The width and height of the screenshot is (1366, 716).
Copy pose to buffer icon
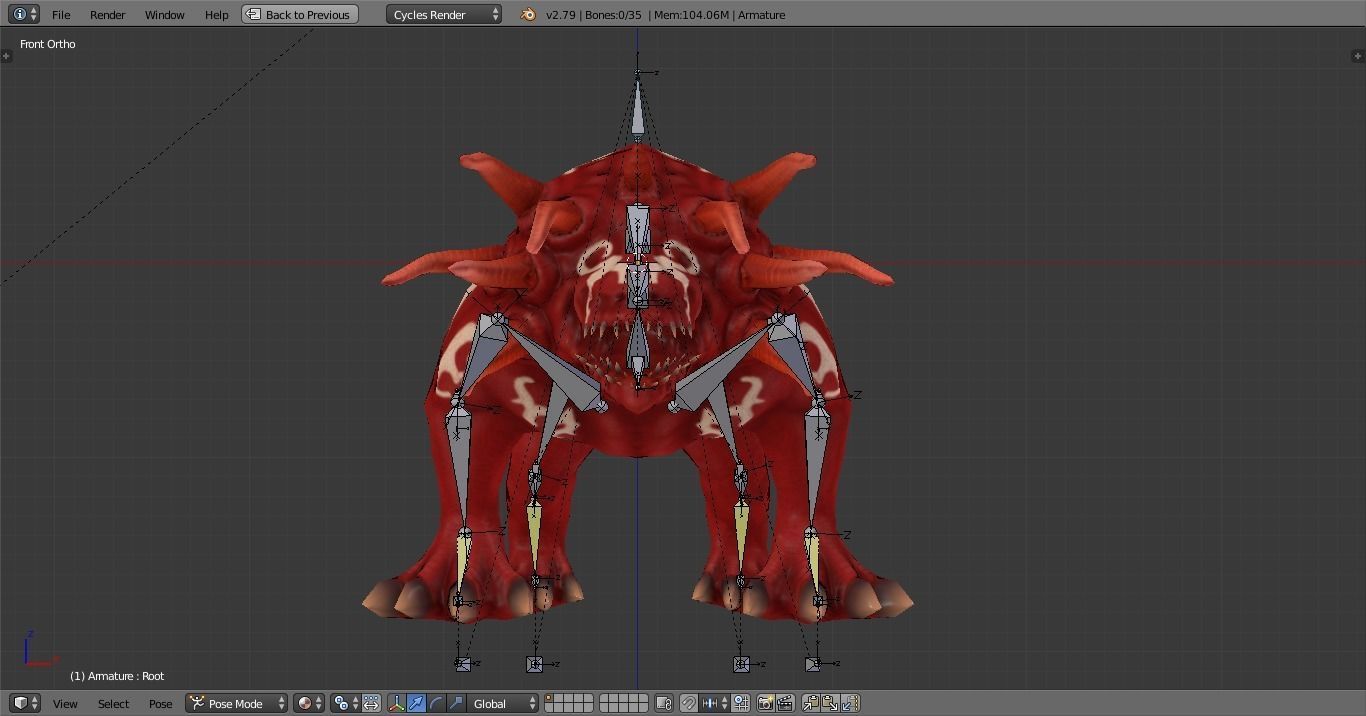click(x=811, y=703)
